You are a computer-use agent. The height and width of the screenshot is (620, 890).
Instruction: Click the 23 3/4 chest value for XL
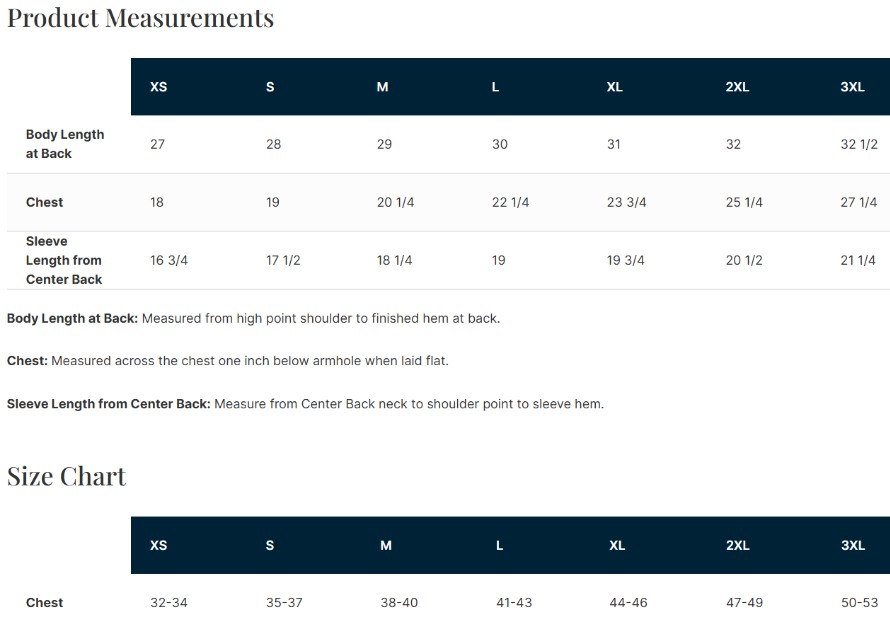click(x=627, y=202)
